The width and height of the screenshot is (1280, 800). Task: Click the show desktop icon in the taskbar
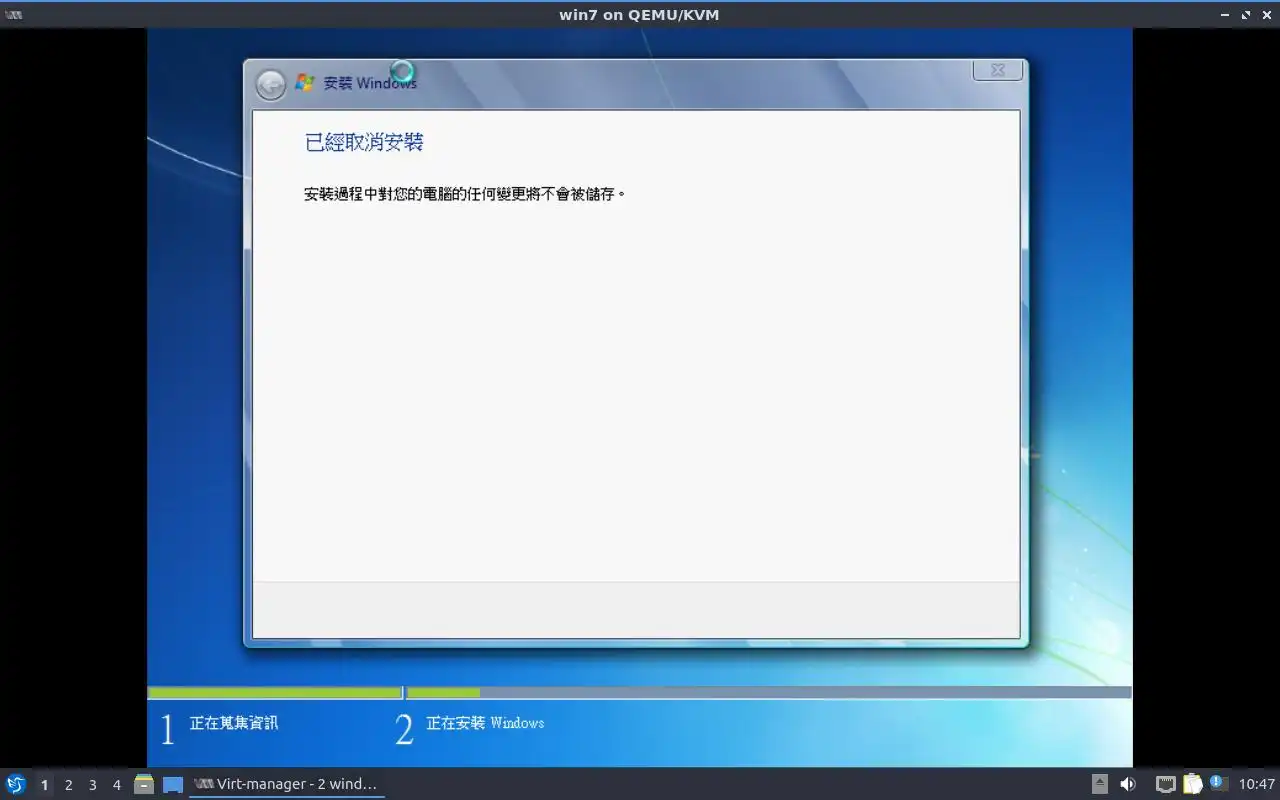coord(173,785)
